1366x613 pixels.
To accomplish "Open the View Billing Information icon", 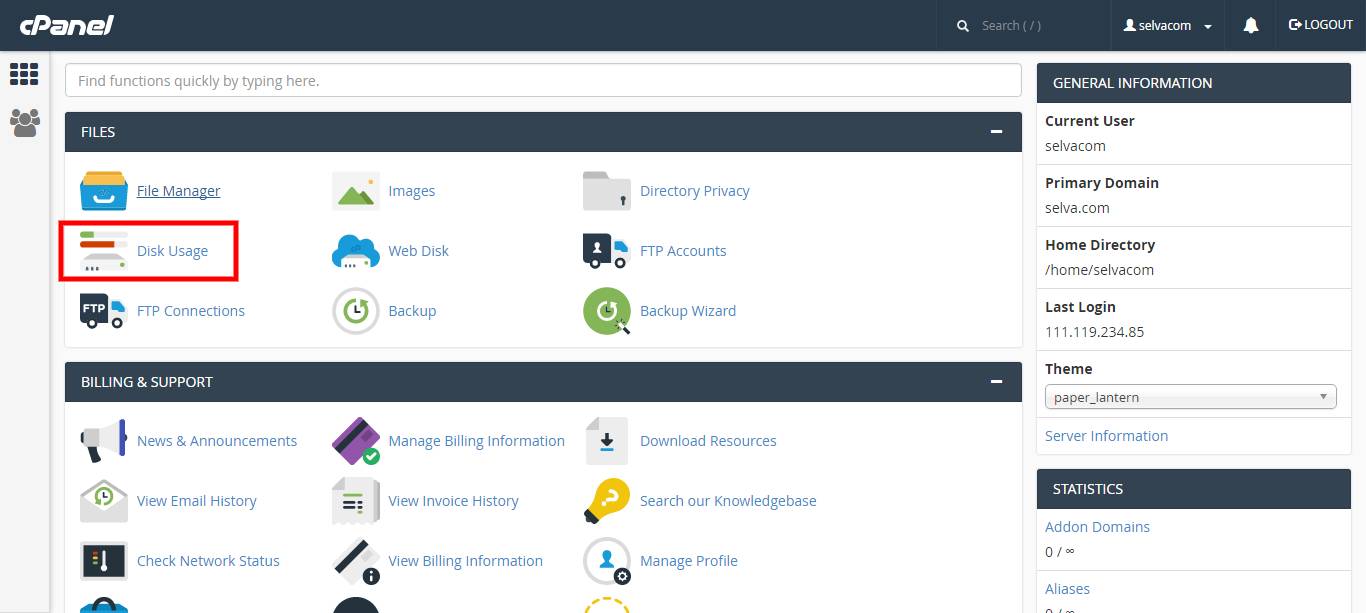I will 356,561.
